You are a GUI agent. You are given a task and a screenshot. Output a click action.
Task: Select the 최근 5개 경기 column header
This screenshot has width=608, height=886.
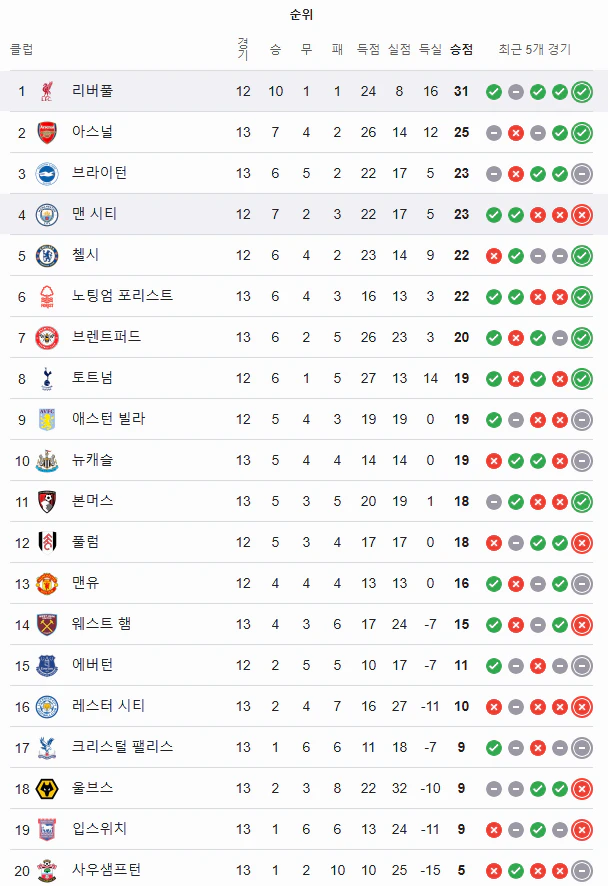(535, 50)
